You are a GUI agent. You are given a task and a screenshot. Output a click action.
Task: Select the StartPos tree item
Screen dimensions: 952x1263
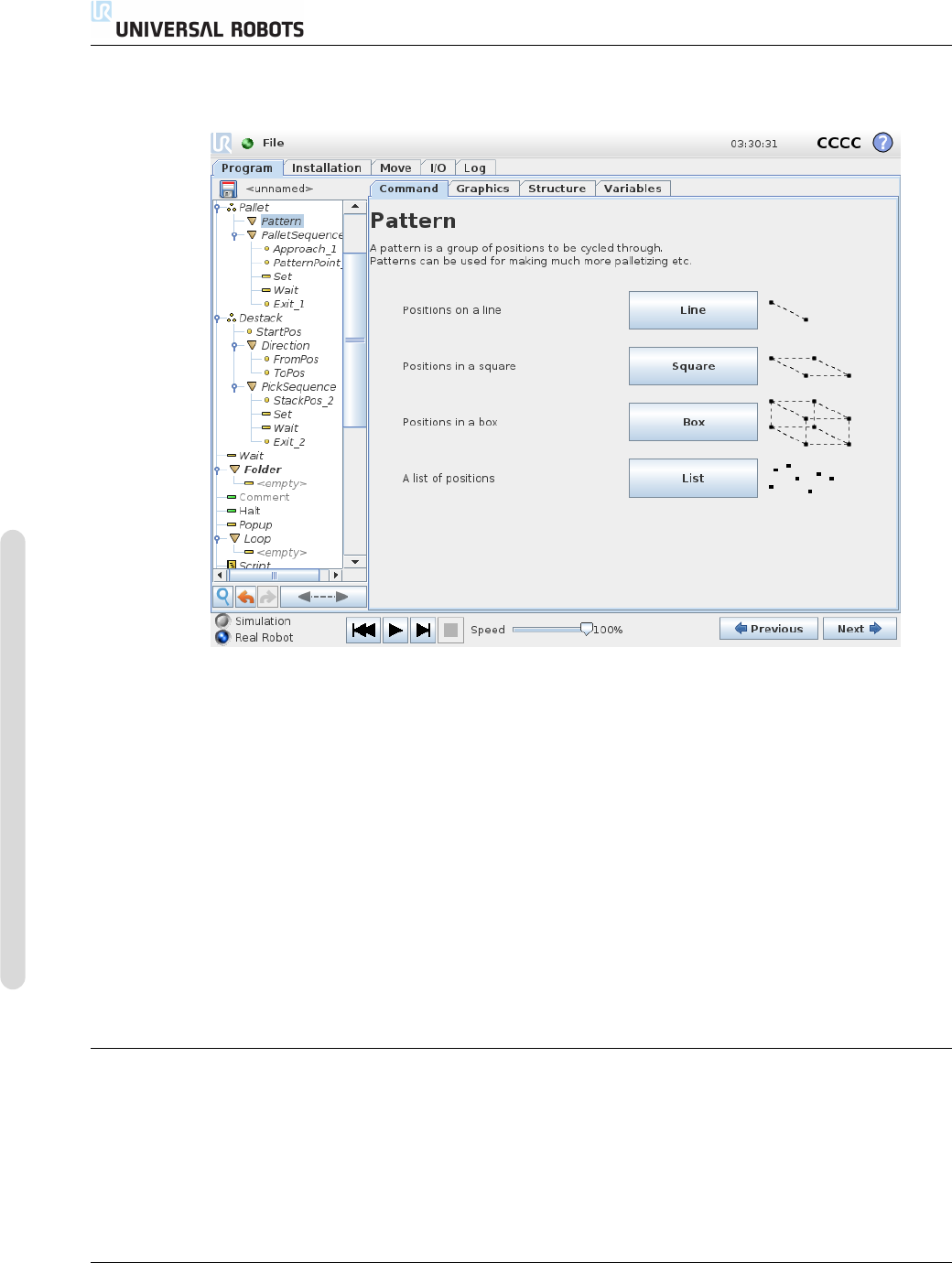[278, 332]
